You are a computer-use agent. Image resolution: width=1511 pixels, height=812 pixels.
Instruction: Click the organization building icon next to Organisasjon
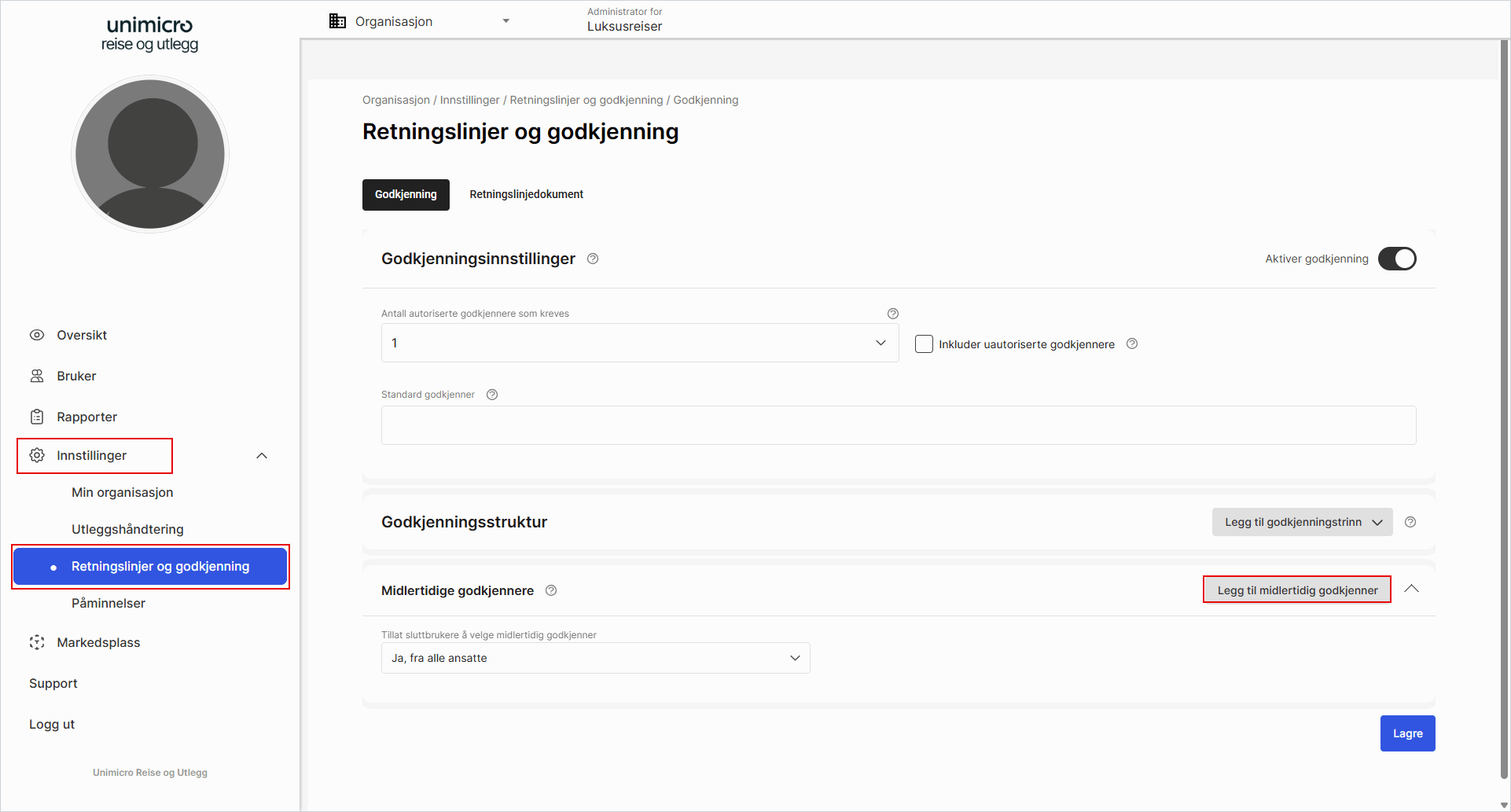click(336, 20)
